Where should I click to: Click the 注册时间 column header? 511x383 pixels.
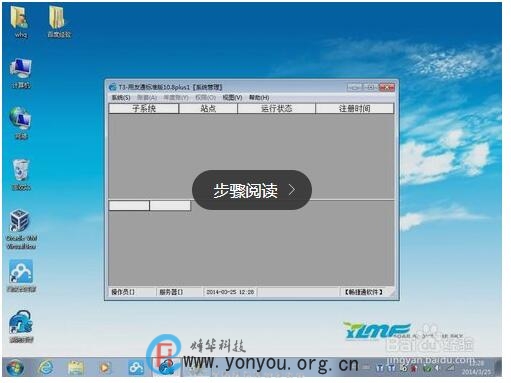point(354,109)
